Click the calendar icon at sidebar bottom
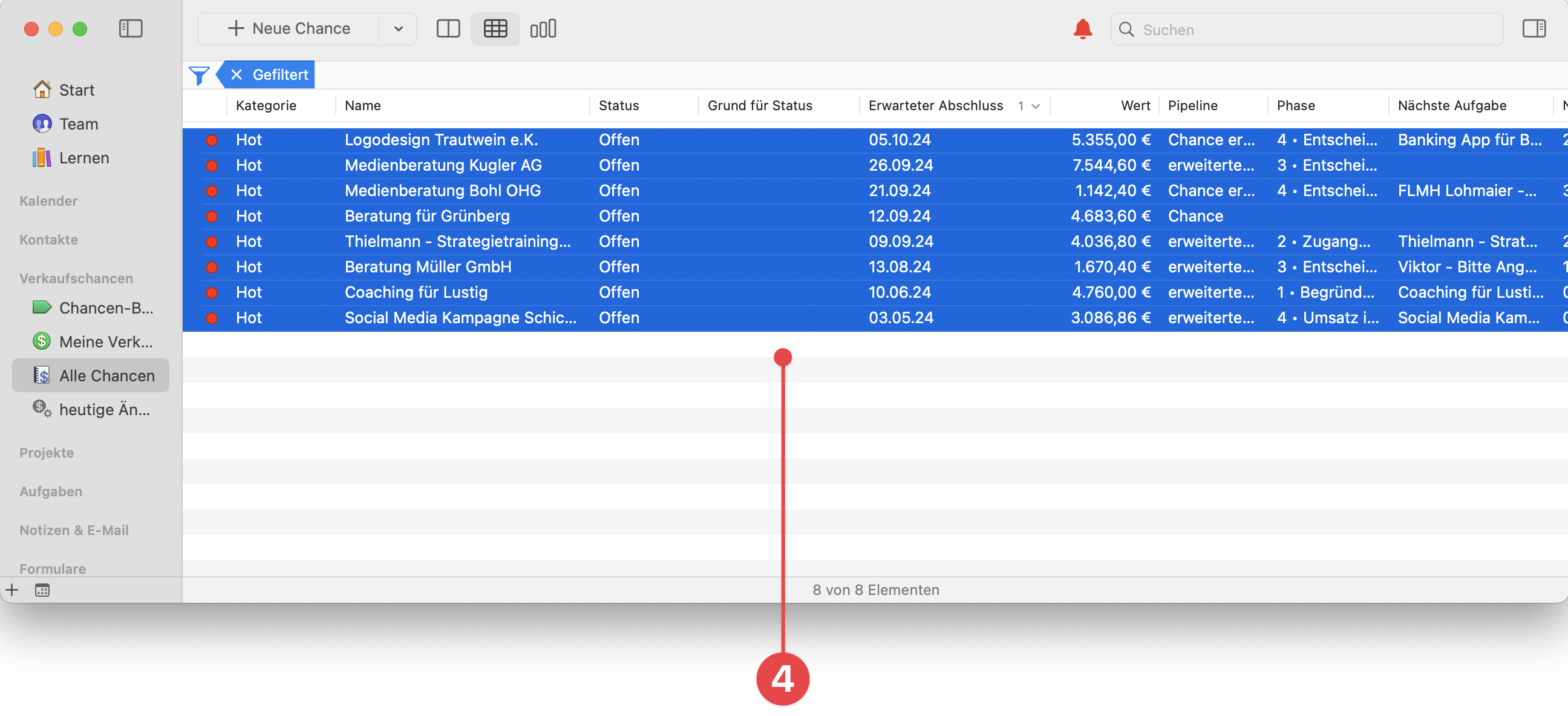The height and width of the screenshot is (716, 1568). pos(42,590)
